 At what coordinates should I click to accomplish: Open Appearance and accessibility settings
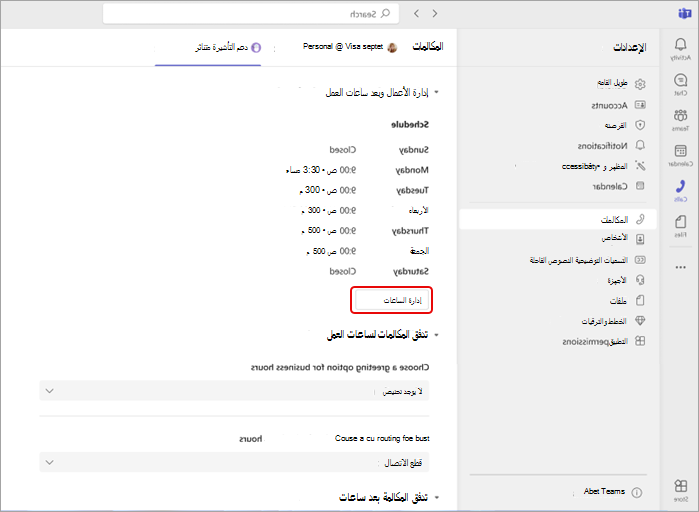pos(604,166)
